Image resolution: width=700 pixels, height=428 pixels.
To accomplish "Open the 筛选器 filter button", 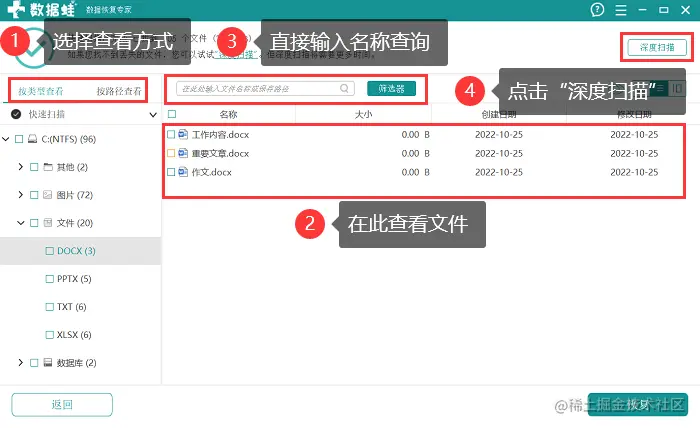I will (x=392, y=88).
